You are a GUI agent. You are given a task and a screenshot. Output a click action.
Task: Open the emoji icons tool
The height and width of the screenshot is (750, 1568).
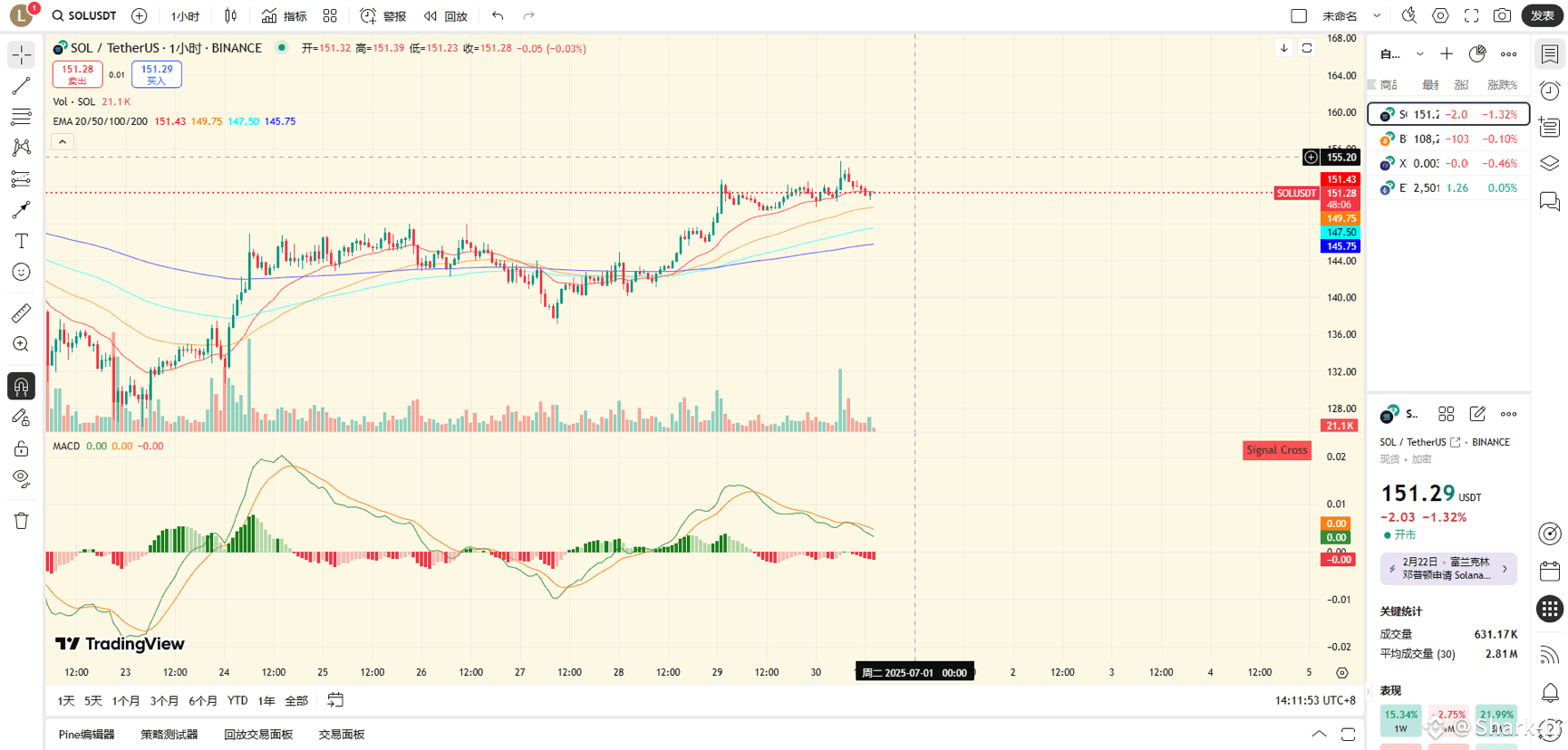pyautogui.click(x=21, y=272)
